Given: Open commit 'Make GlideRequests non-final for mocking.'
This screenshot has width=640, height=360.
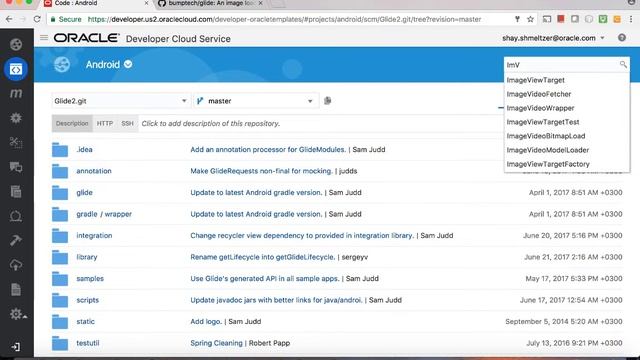Looking at the screenshot, I should coord(261,171).
